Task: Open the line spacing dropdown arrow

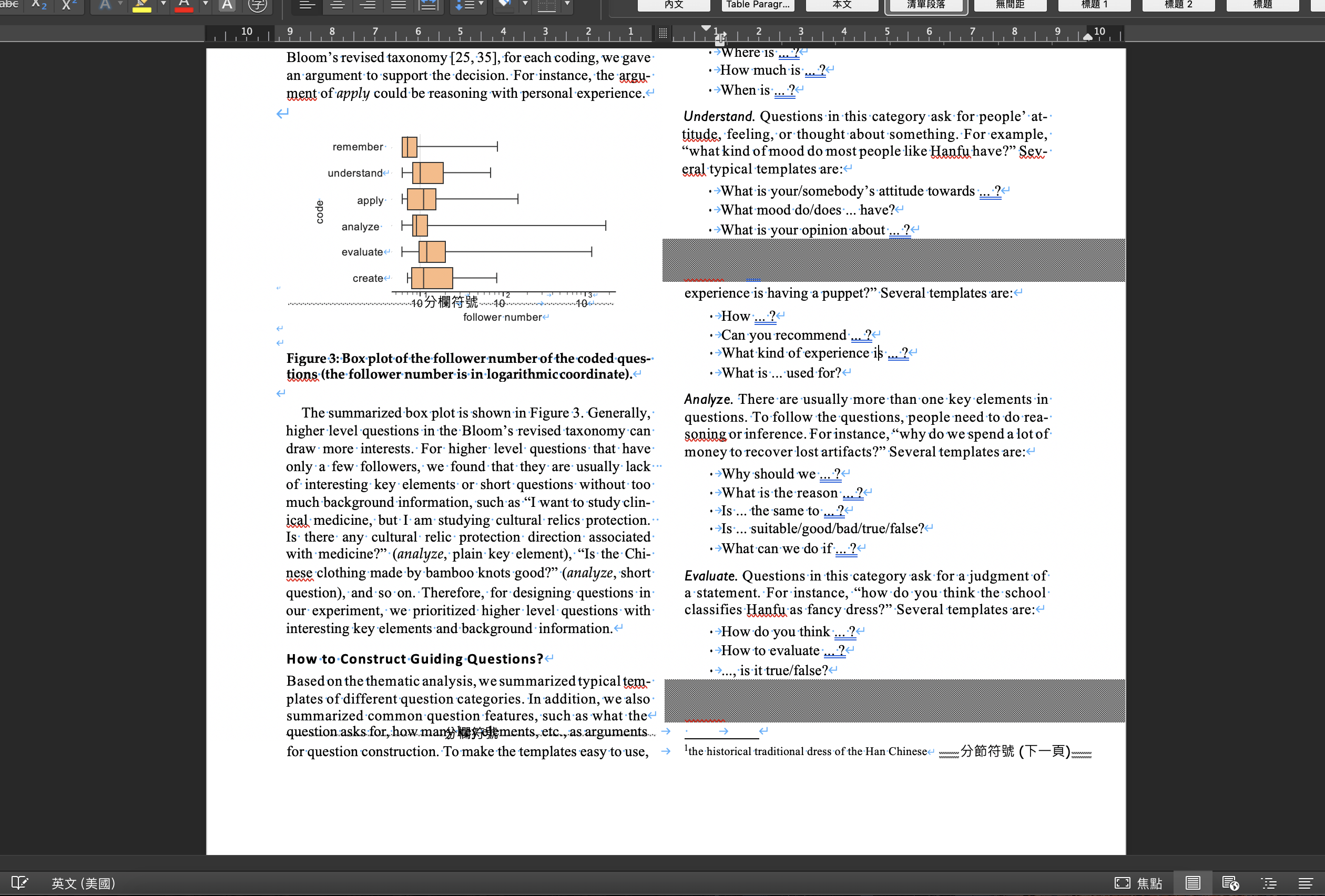Action: tap(481, 5)
